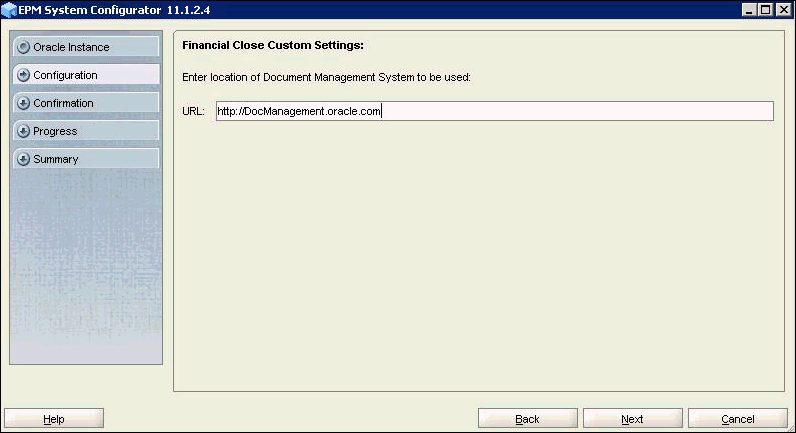Click the Progress step arrow icon
796x433 pixels.
click(23, 131)
